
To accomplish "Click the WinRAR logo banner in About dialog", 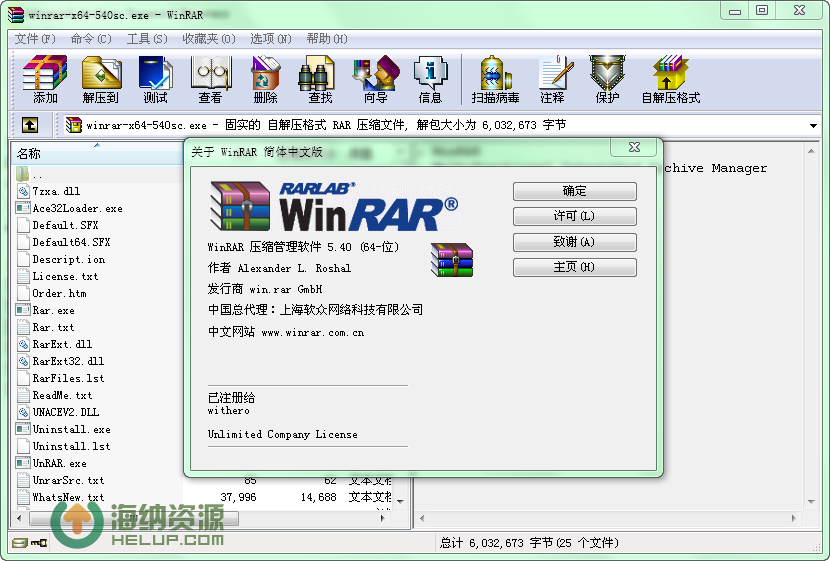I will click(x=335, y=206).
